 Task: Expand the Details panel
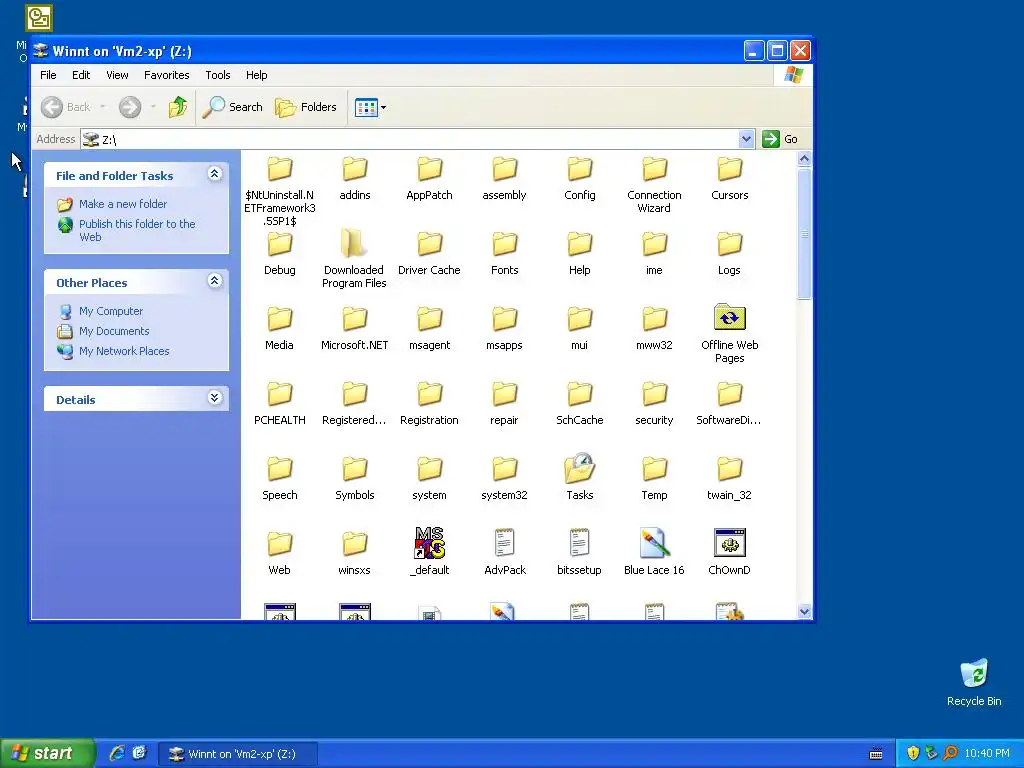click(x=214, y=398)
